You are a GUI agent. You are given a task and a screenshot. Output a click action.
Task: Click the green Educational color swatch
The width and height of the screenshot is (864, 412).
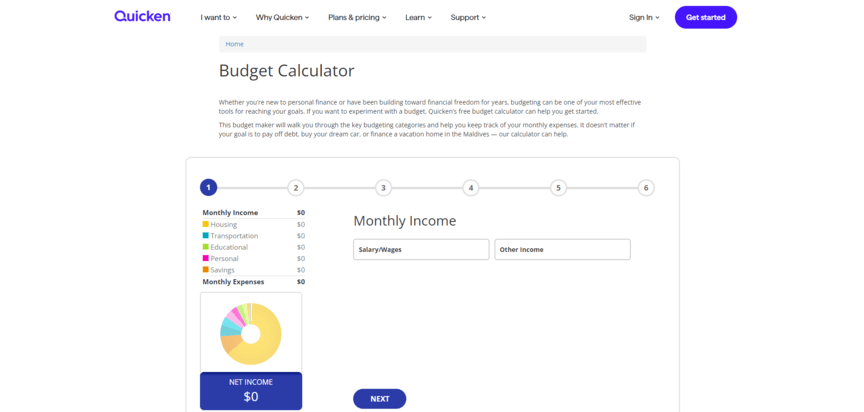click(206, 247)
